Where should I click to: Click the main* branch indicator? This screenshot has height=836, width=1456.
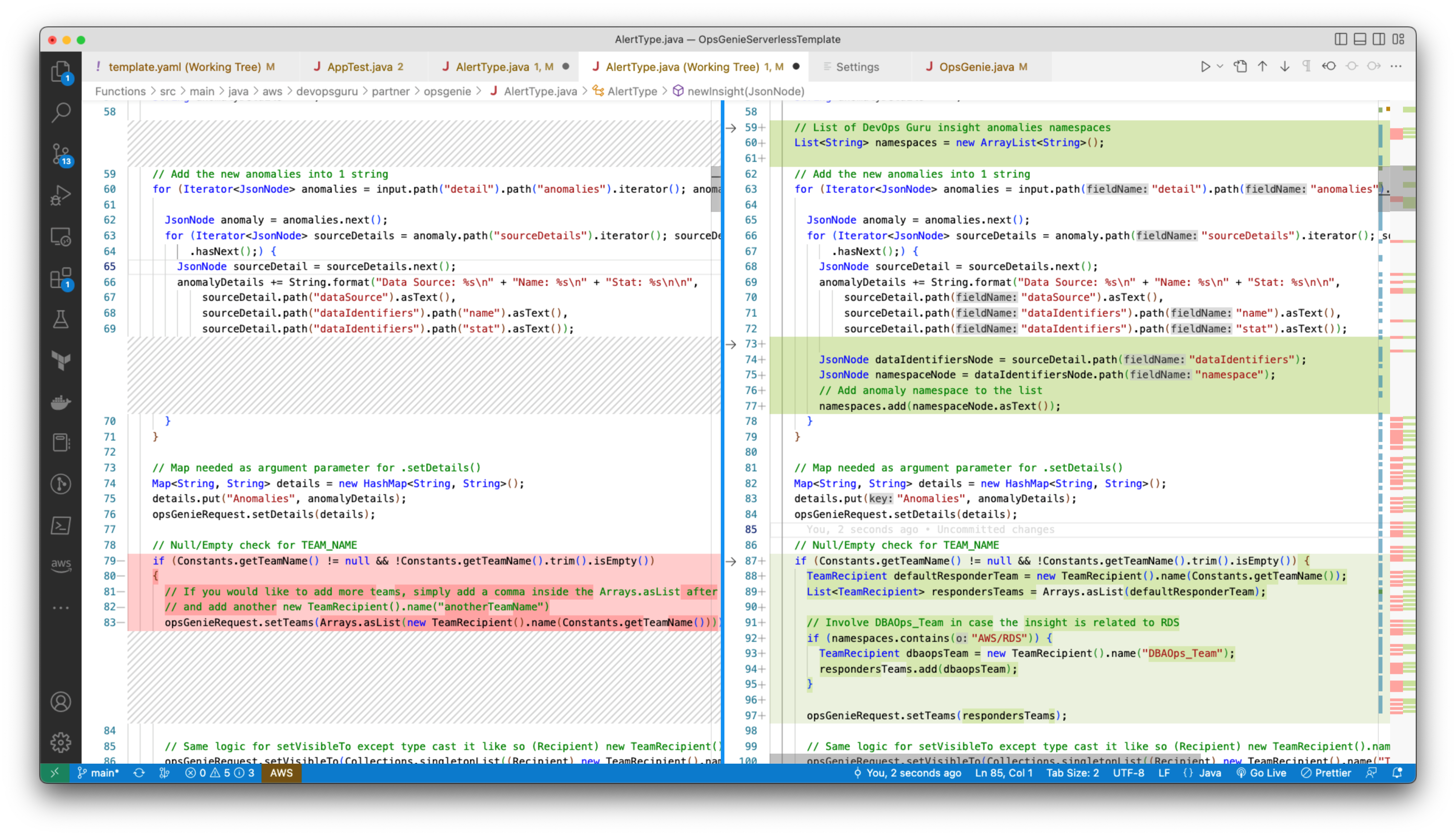(x=99, y=773)
